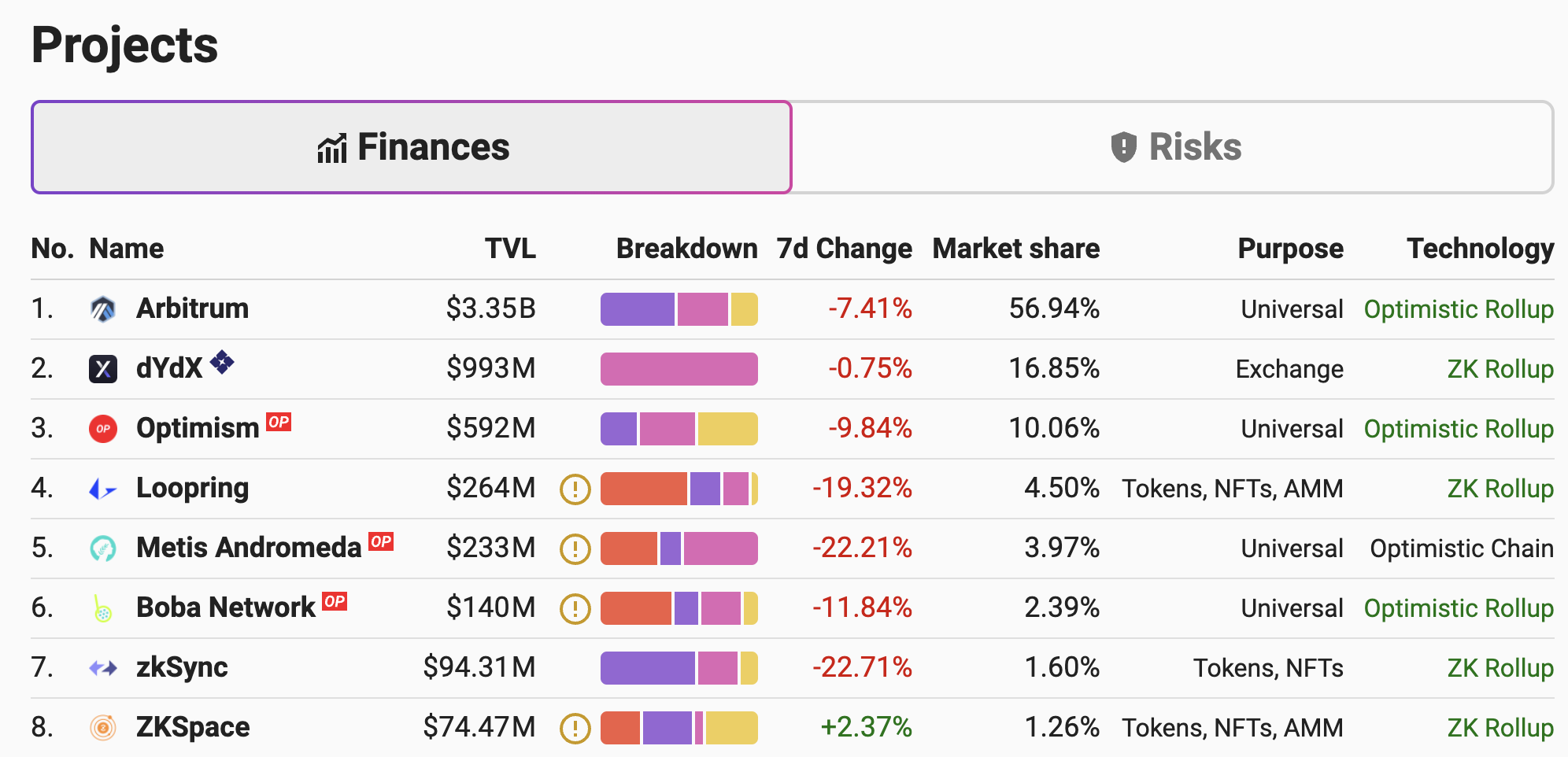Click the Boba Network breakdown bar

point(679,608)
